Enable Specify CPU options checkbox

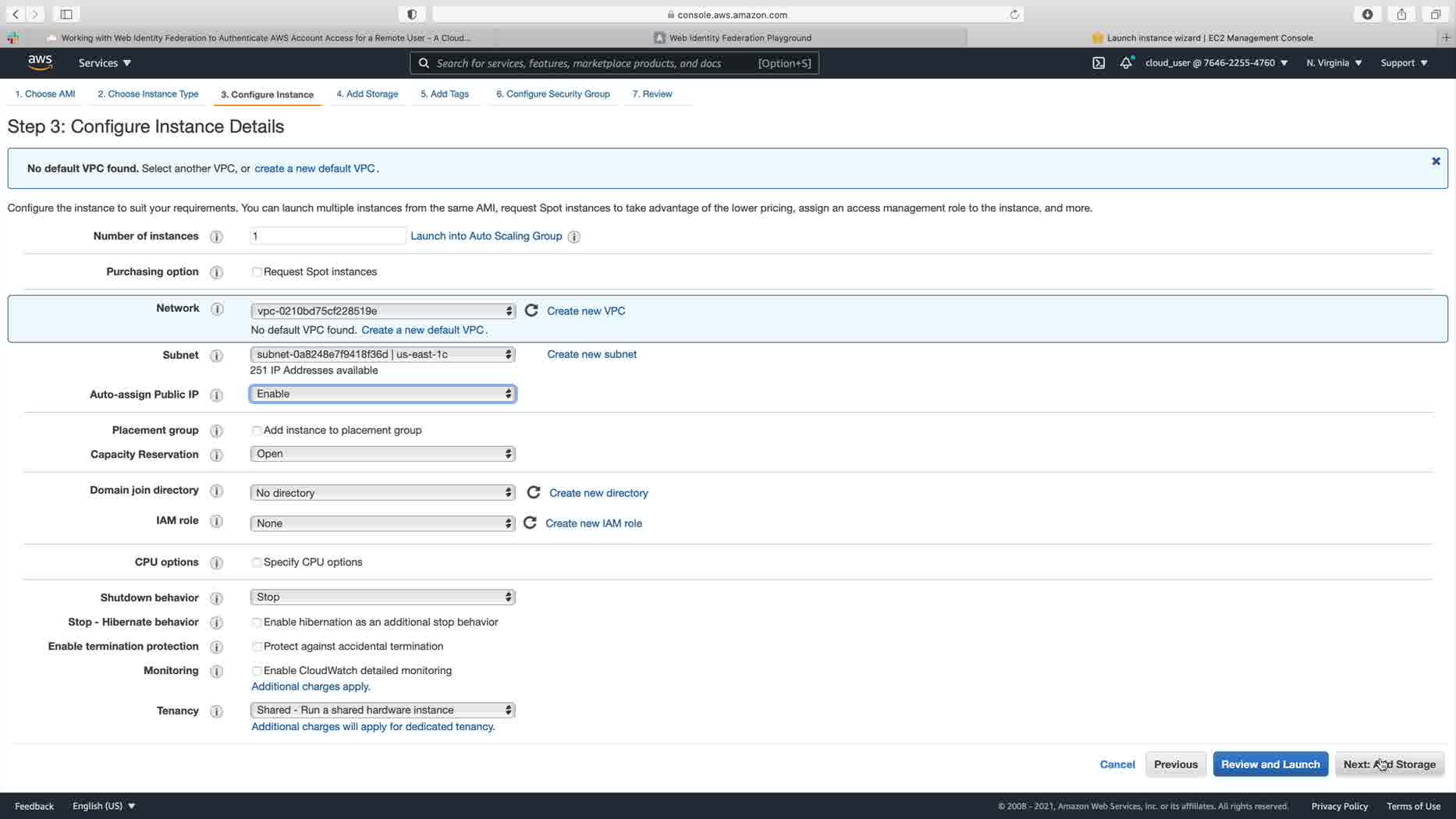[x=257, y=562]
